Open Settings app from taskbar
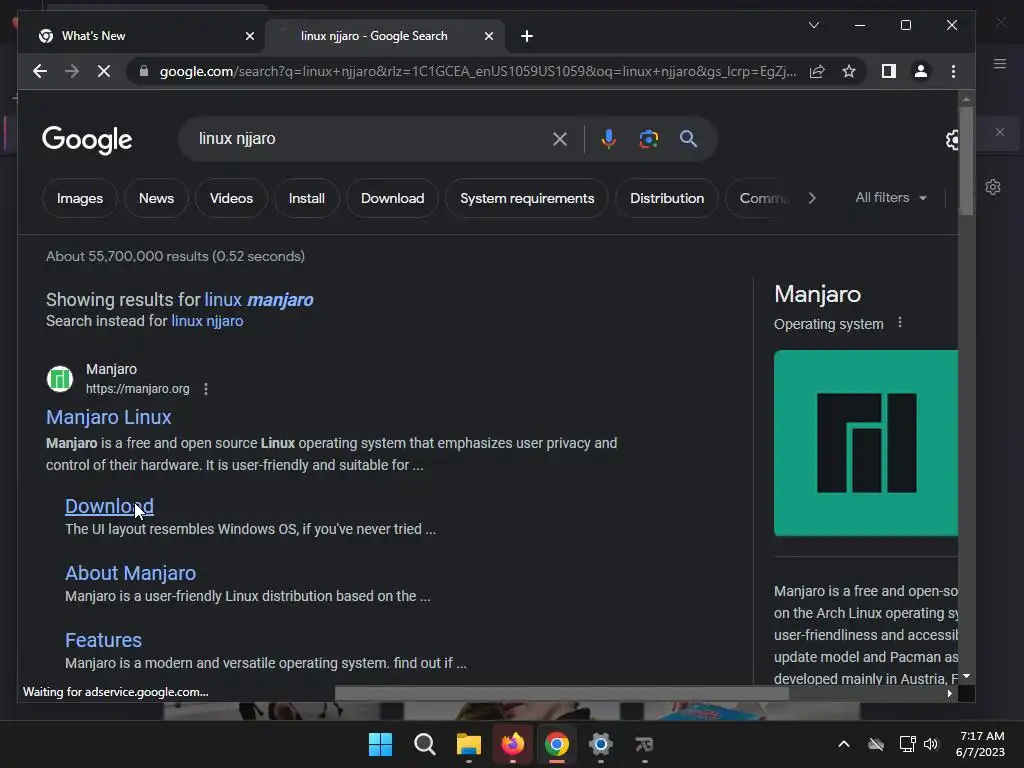Screen dimensions: 1024x768 [600, 744]
